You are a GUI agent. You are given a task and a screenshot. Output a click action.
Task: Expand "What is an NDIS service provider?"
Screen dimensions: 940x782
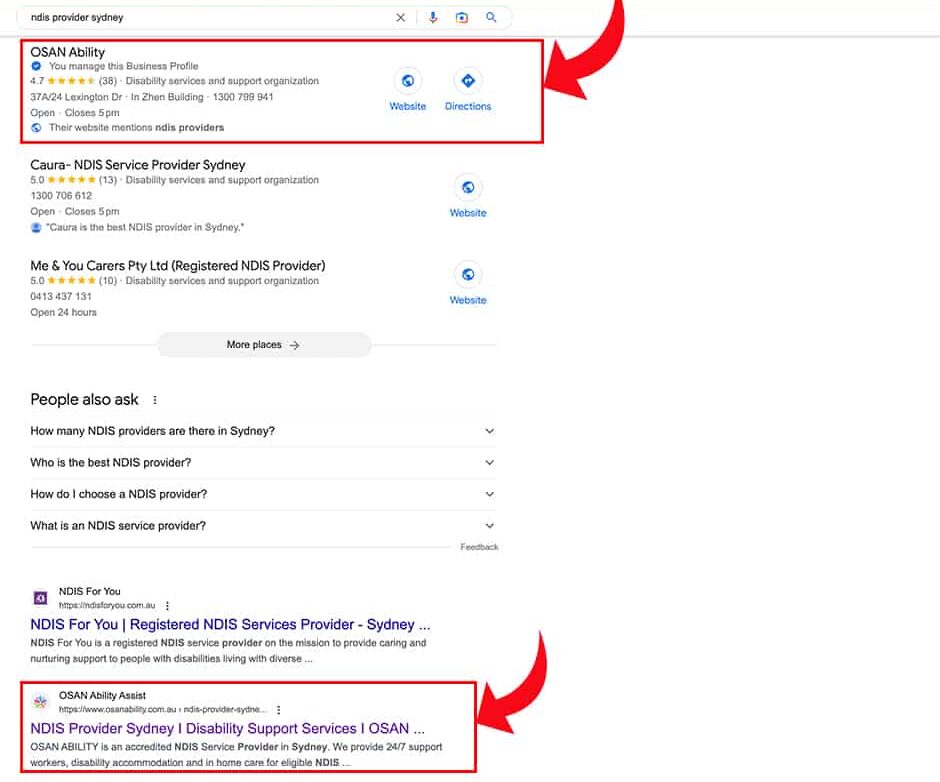tap(489, 526)
